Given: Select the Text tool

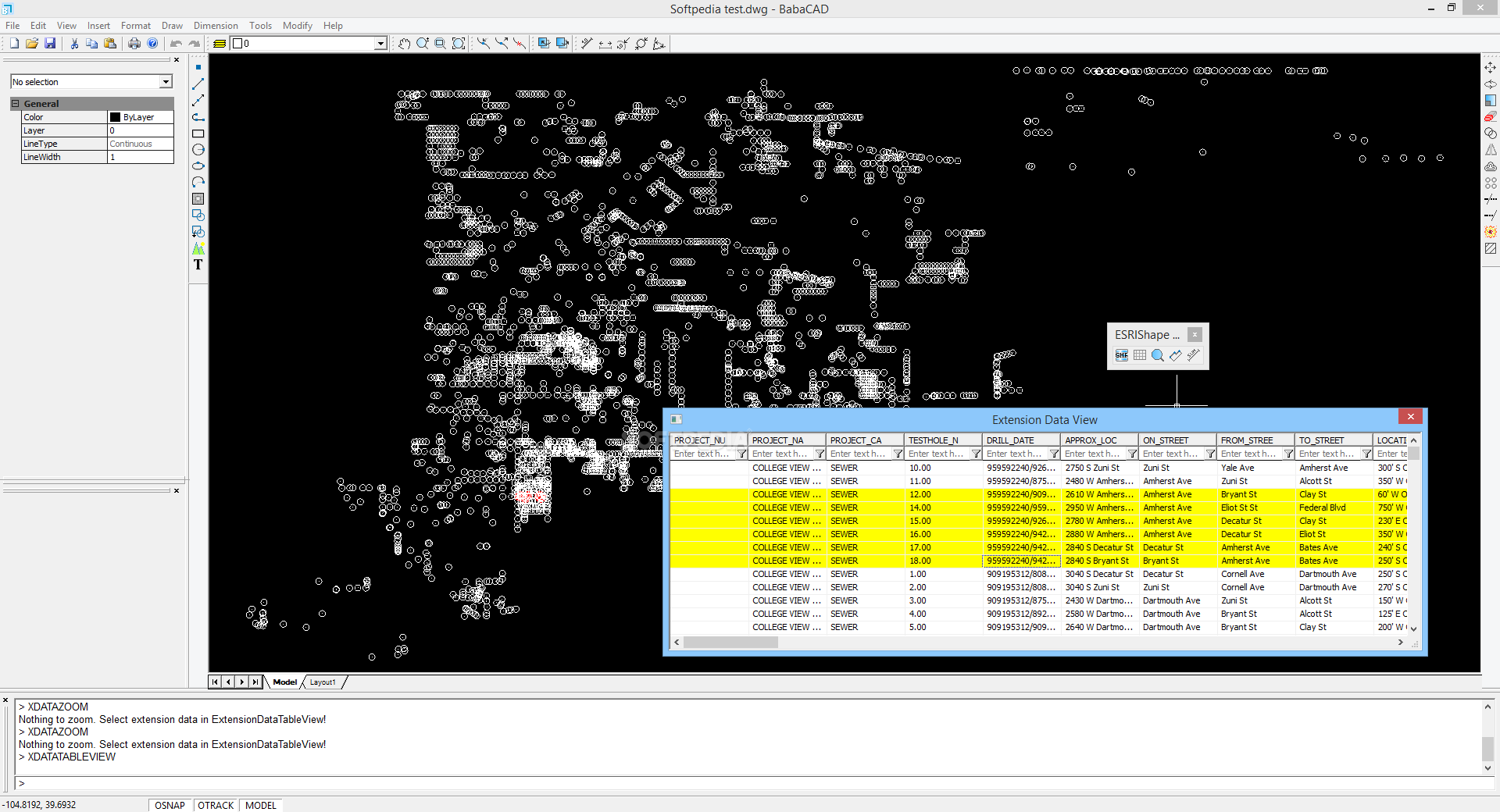Looking at the screenshot, I should (x=198, y=265).
